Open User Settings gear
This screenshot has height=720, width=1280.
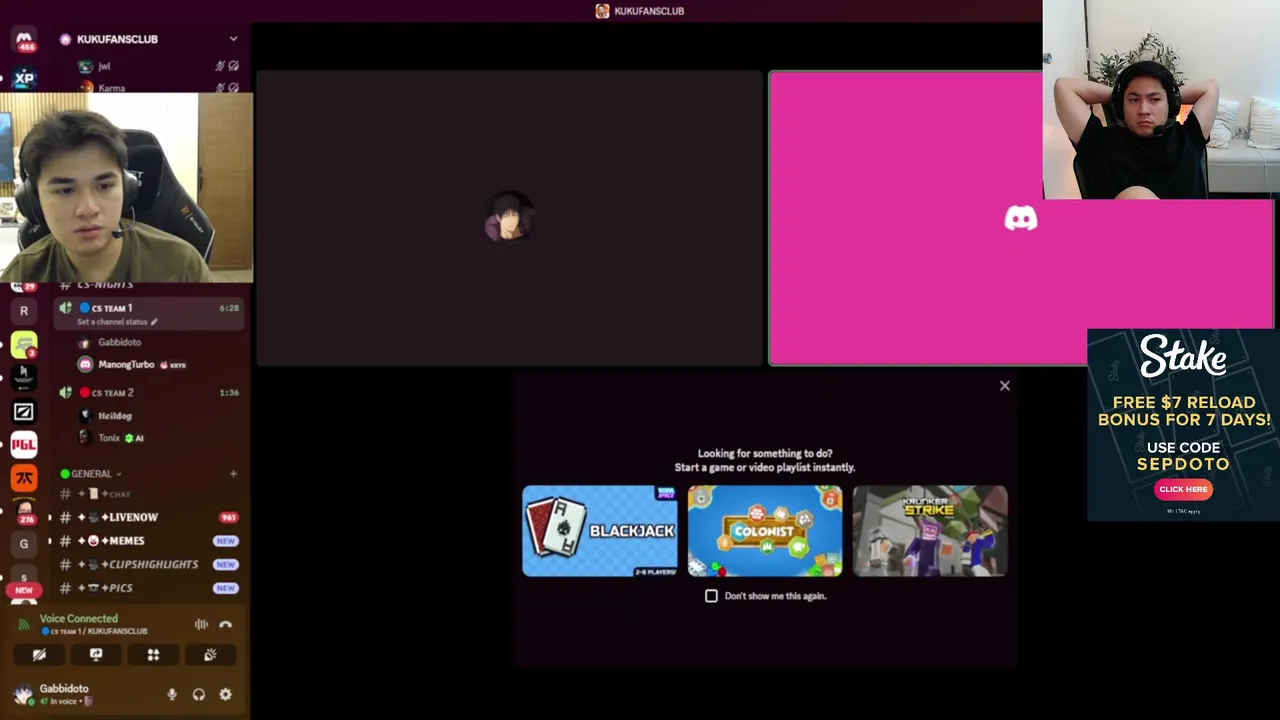coord(225,694)
